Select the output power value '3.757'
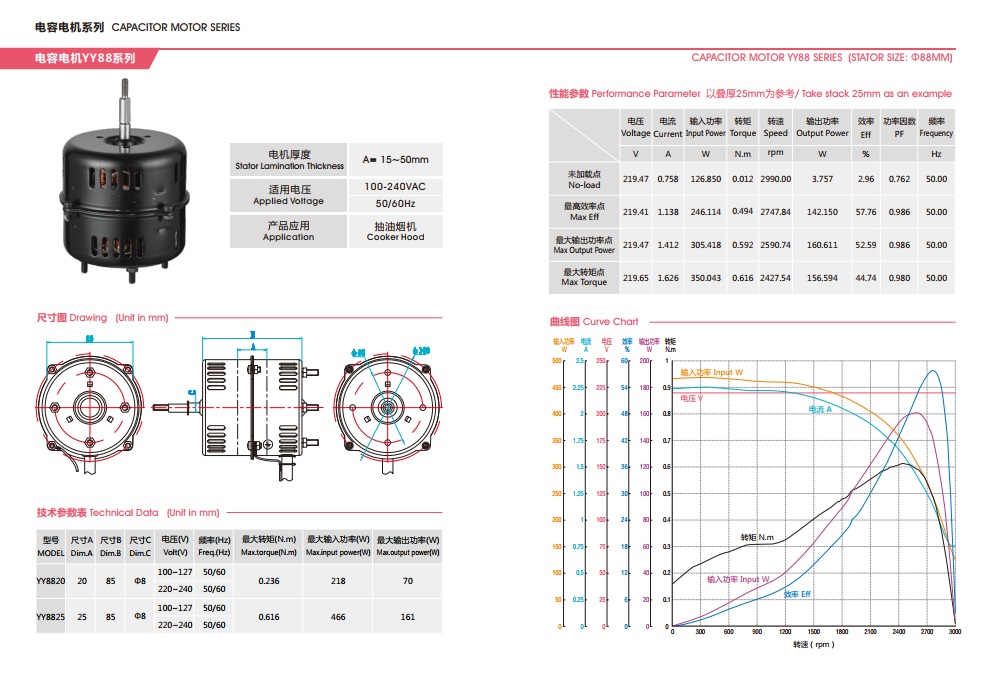992x696 pixels. click(x=822, y=179)
